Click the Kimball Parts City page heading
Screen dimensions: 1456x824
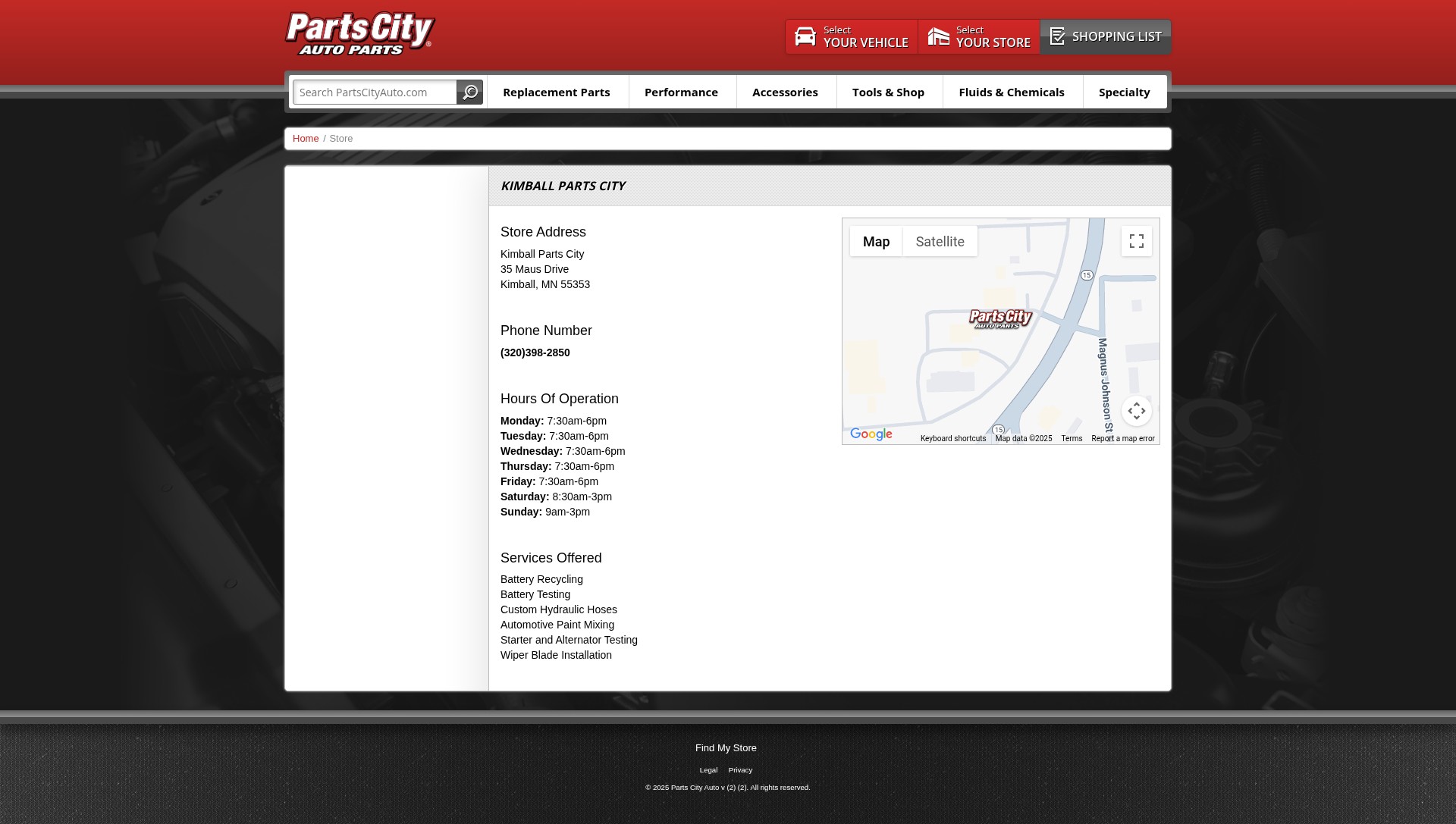pyautogui.click(x=563, y=186)
